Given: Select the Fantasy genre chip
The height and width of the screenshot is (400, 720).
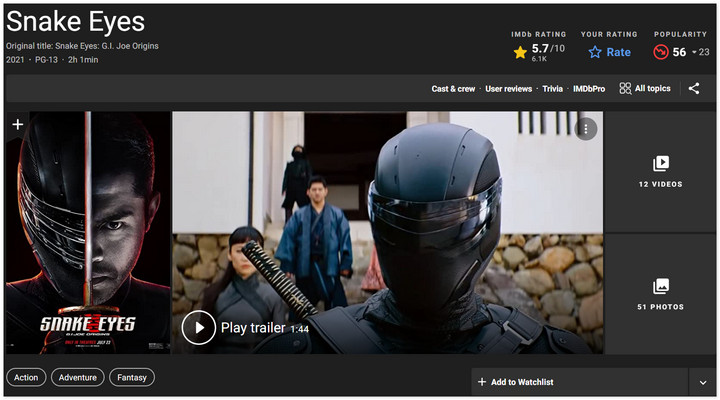Looking at the screenshot, I should (x=132, y=377).
